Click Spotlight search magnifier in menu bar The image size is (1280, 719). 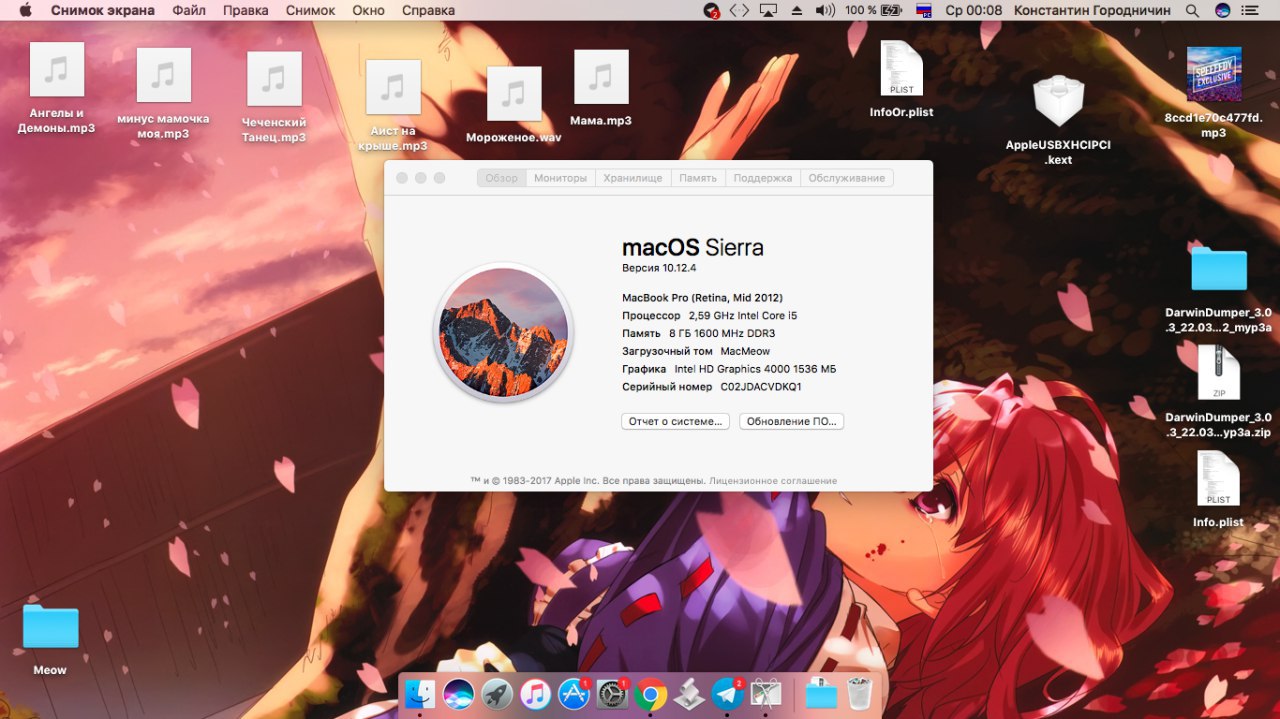(x=1192, y=10)
